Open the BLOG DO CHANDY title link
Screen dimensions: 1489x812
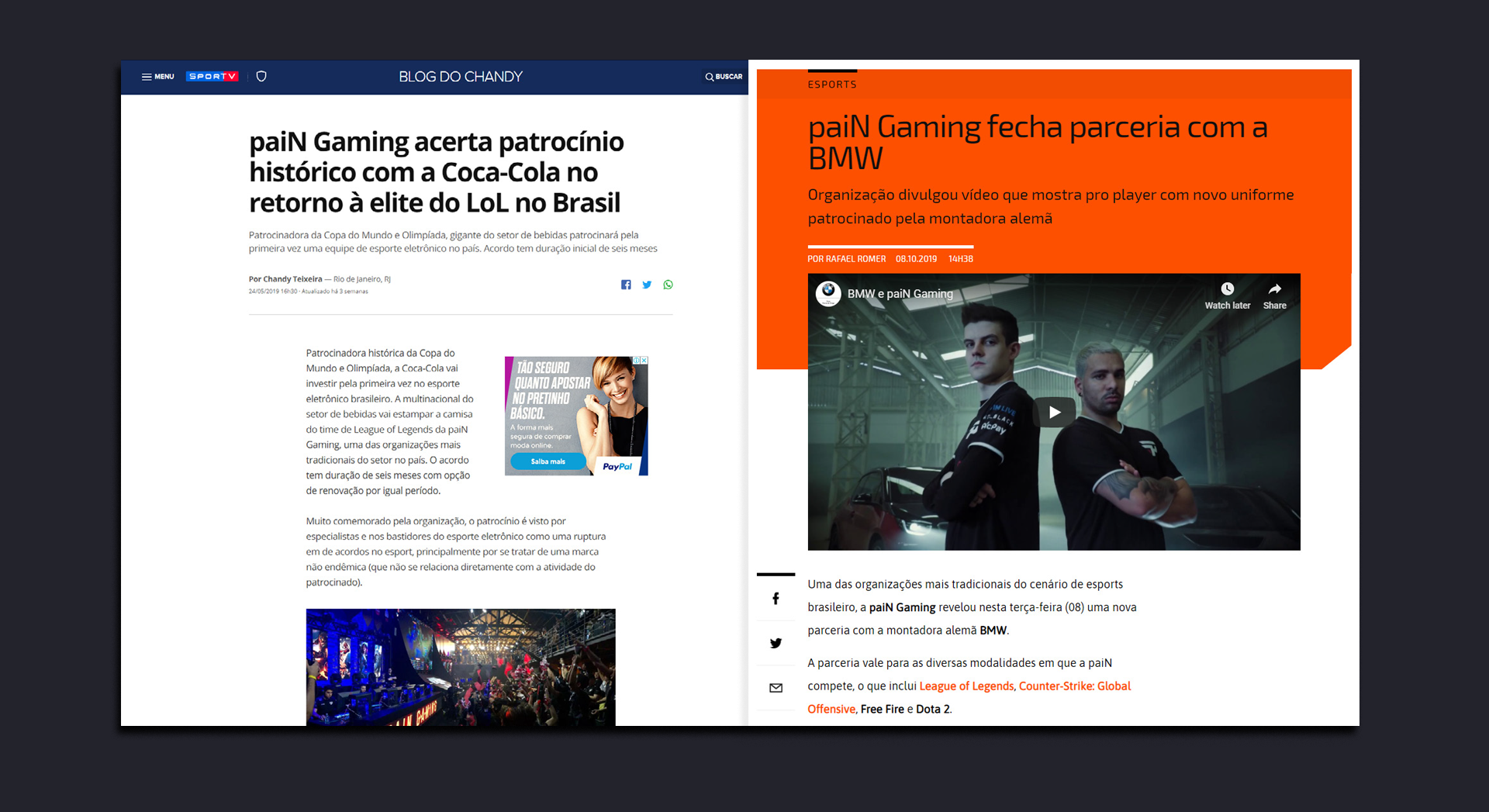coord(461,77)
